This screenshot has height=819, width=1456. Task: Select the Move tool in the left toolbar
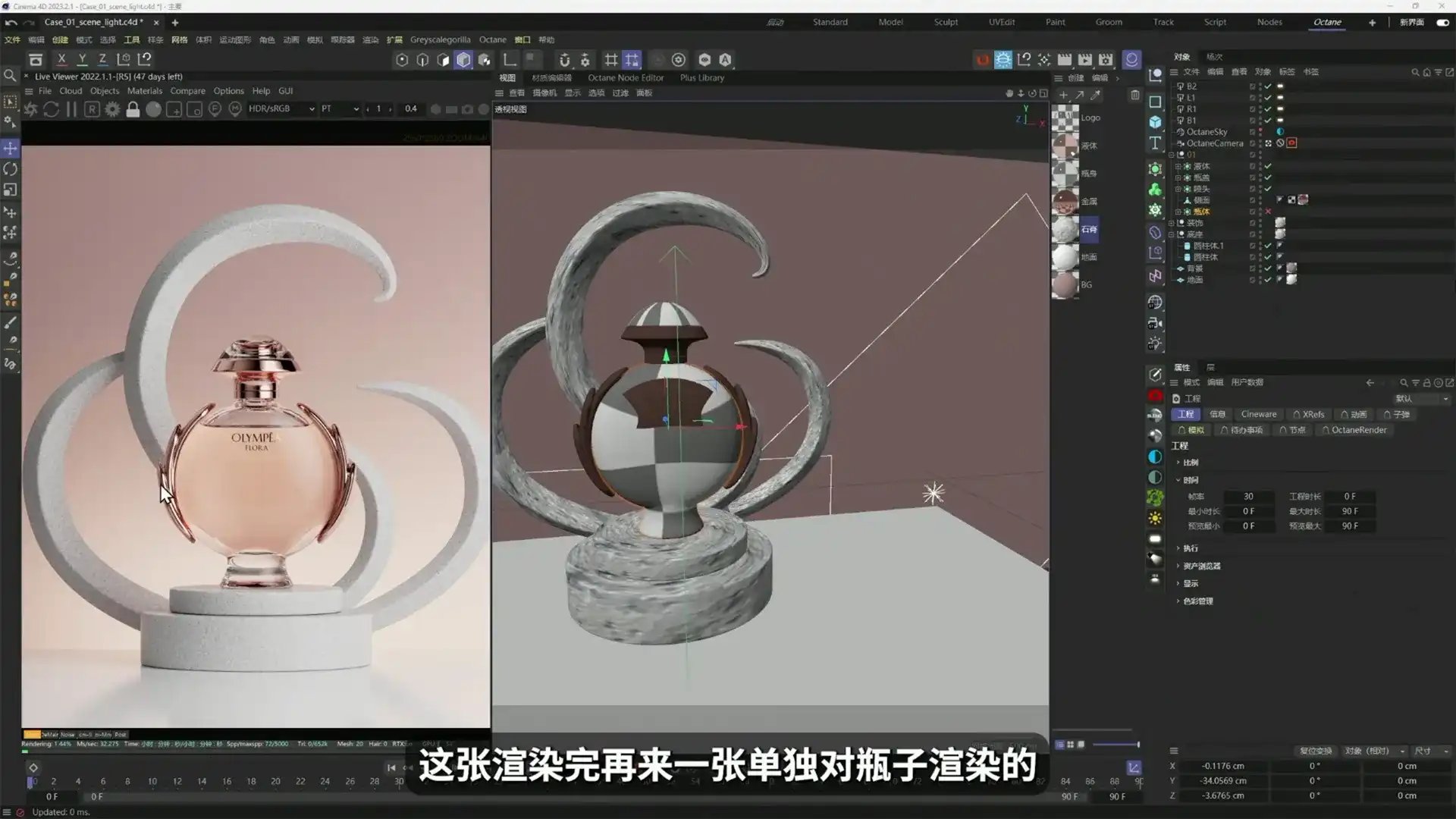click(10, 148)
